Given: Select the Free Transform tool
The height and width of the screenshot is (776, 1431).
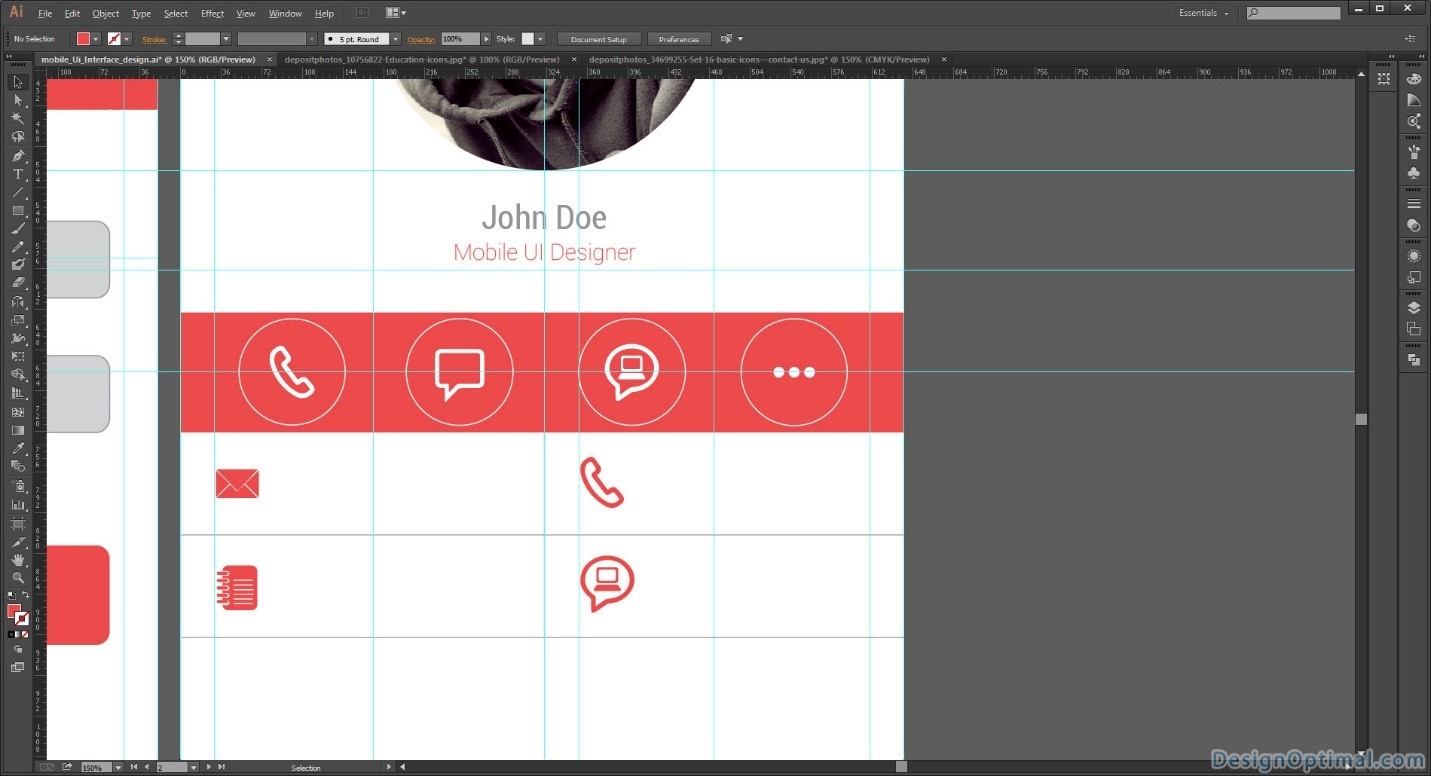Looking at the screenshot, I should click(17, 356).
